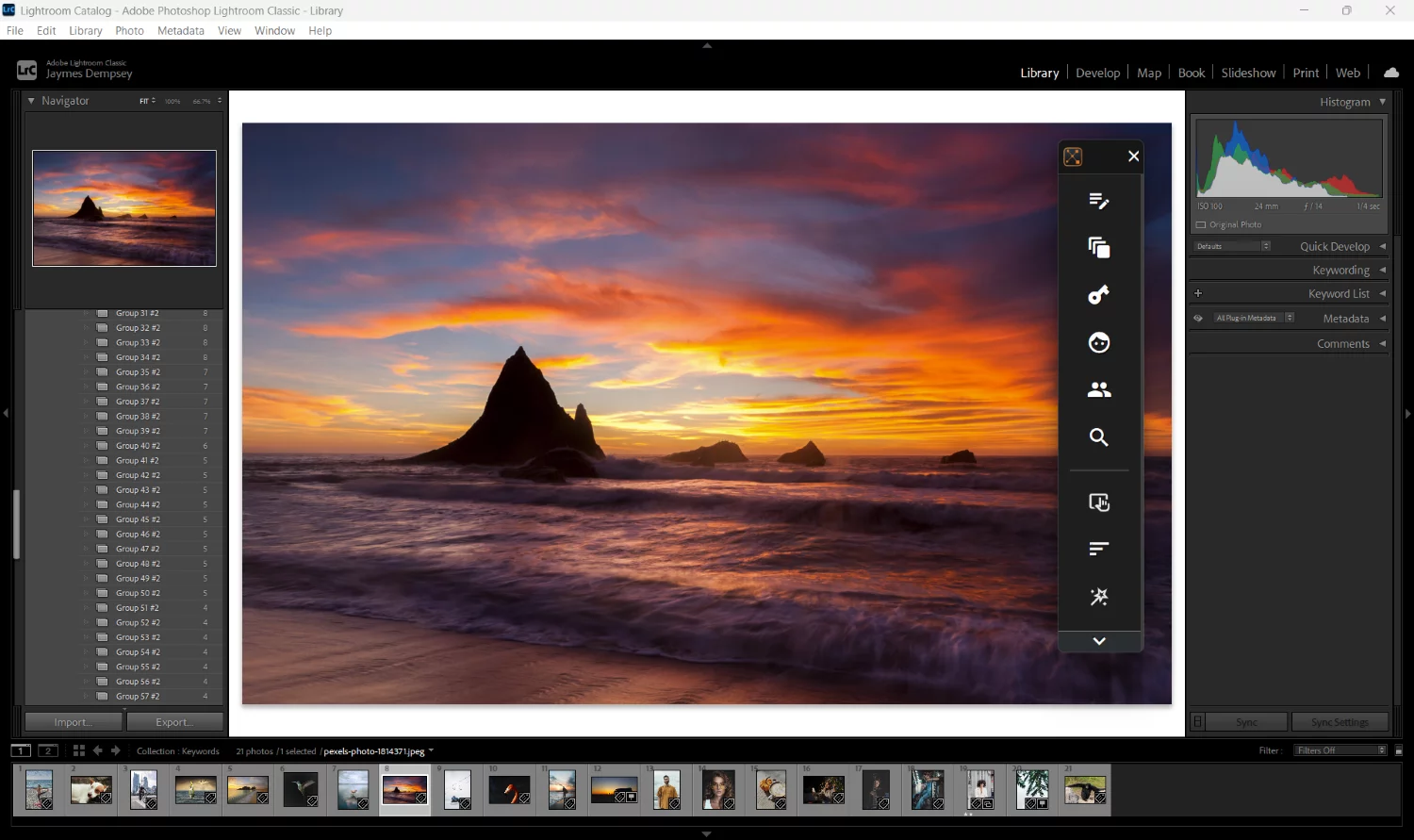The height and width of the screenshot is (840, 1414).
Task: Click the grid view icon in the filmstrip bar
Action: [78, 750]
